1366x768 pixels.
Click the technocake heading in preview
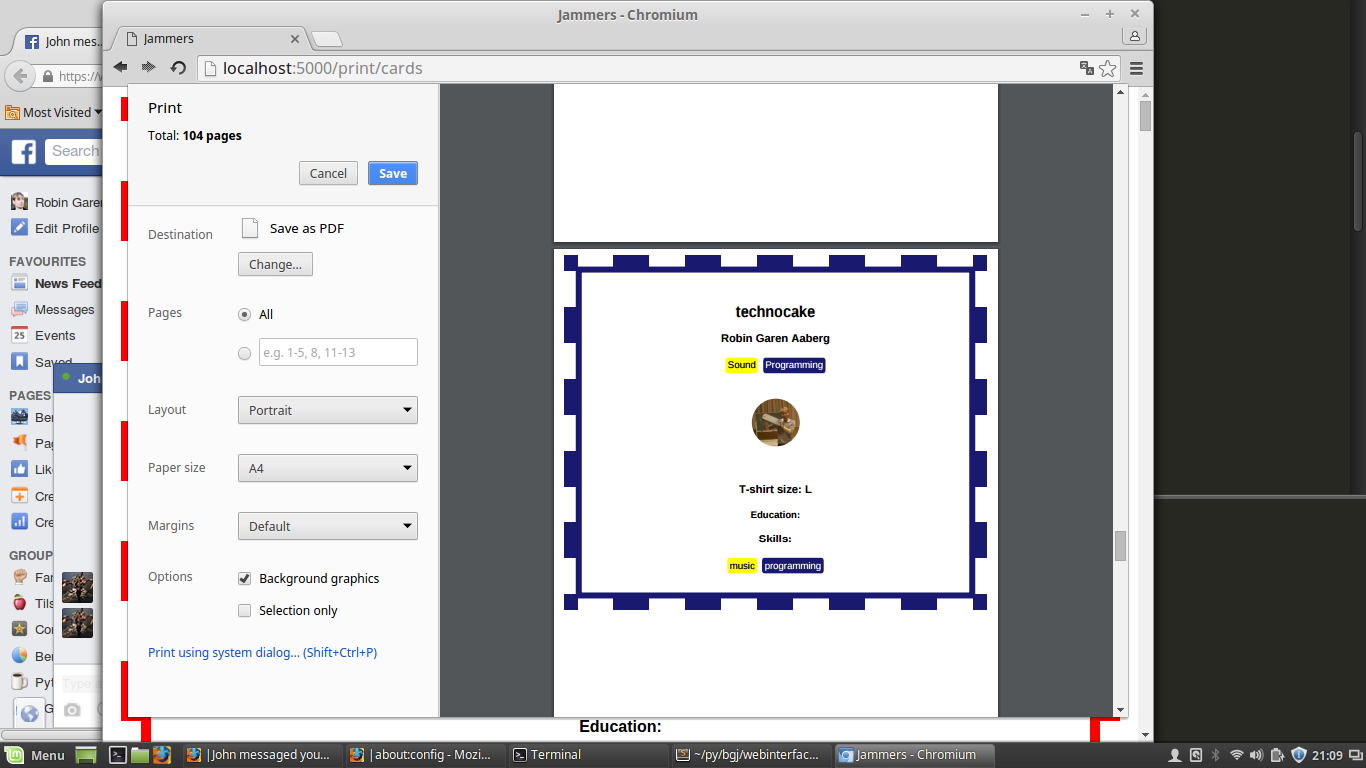[x=775, y=312]
